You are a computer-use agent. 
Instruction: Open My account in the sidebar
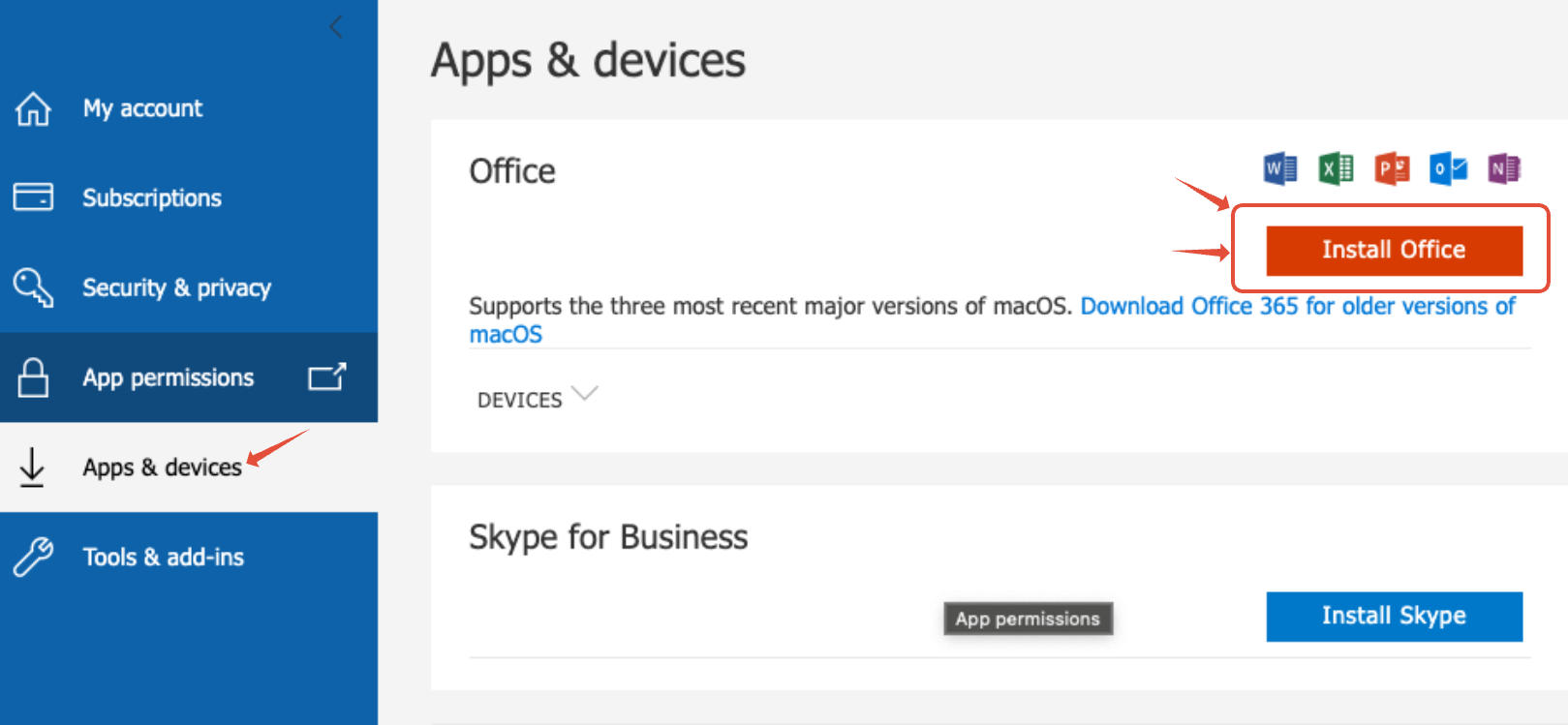[189, 108]
